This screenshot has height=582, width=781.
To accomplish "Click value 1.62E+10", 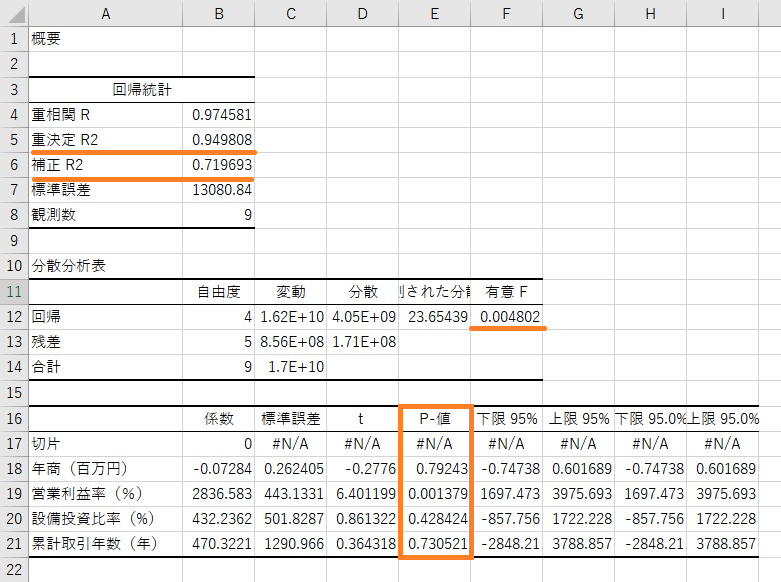I will pos(292,316).
